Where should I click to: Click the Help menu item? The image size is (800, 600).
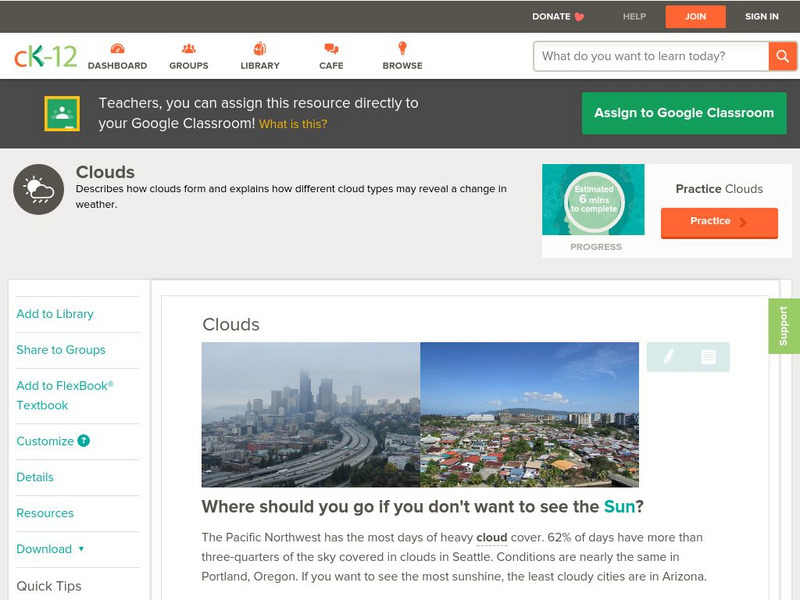point(634,16)
